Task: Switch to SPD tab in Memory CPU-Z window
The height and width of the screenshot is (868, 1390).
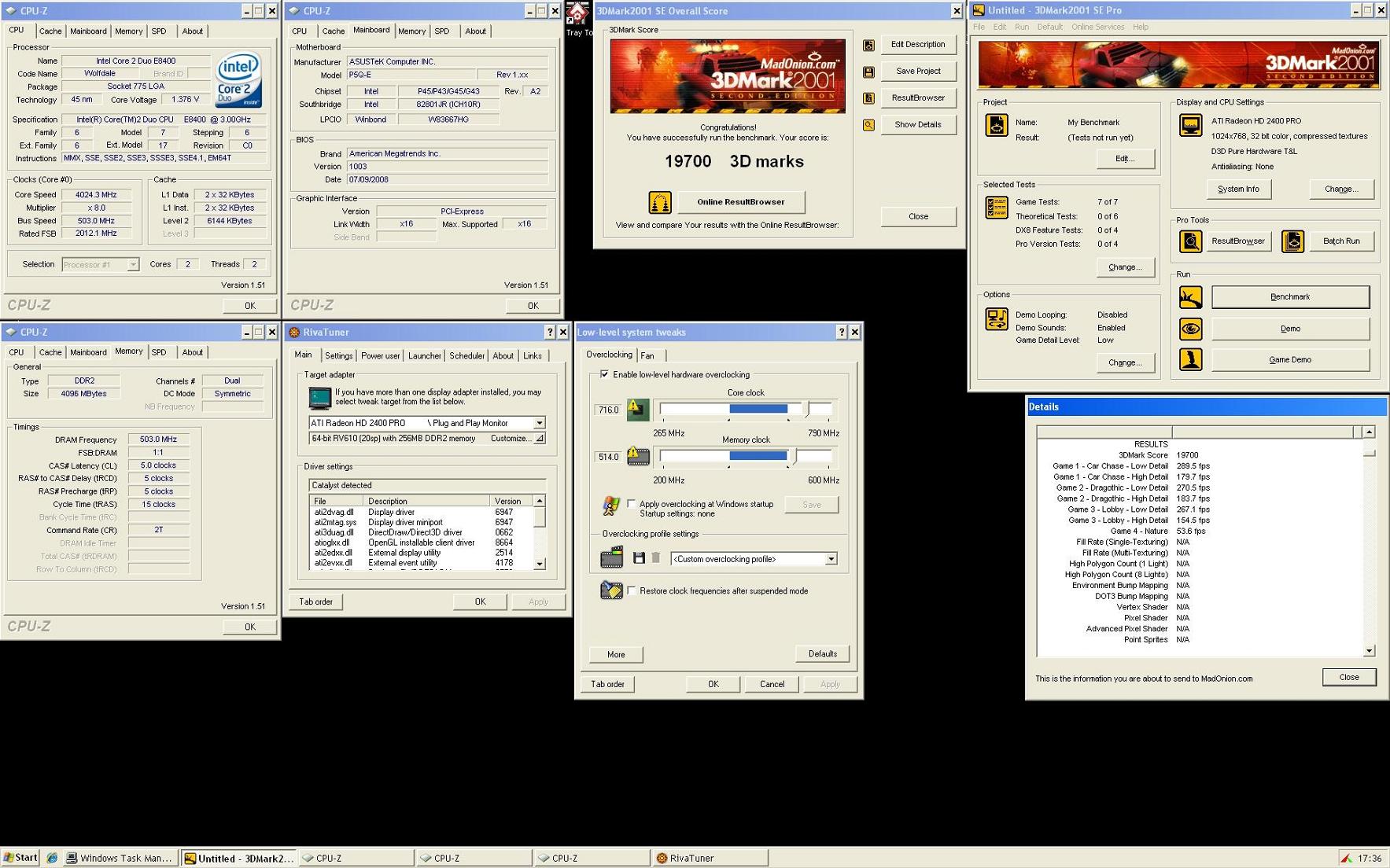Action: point(159,353)
